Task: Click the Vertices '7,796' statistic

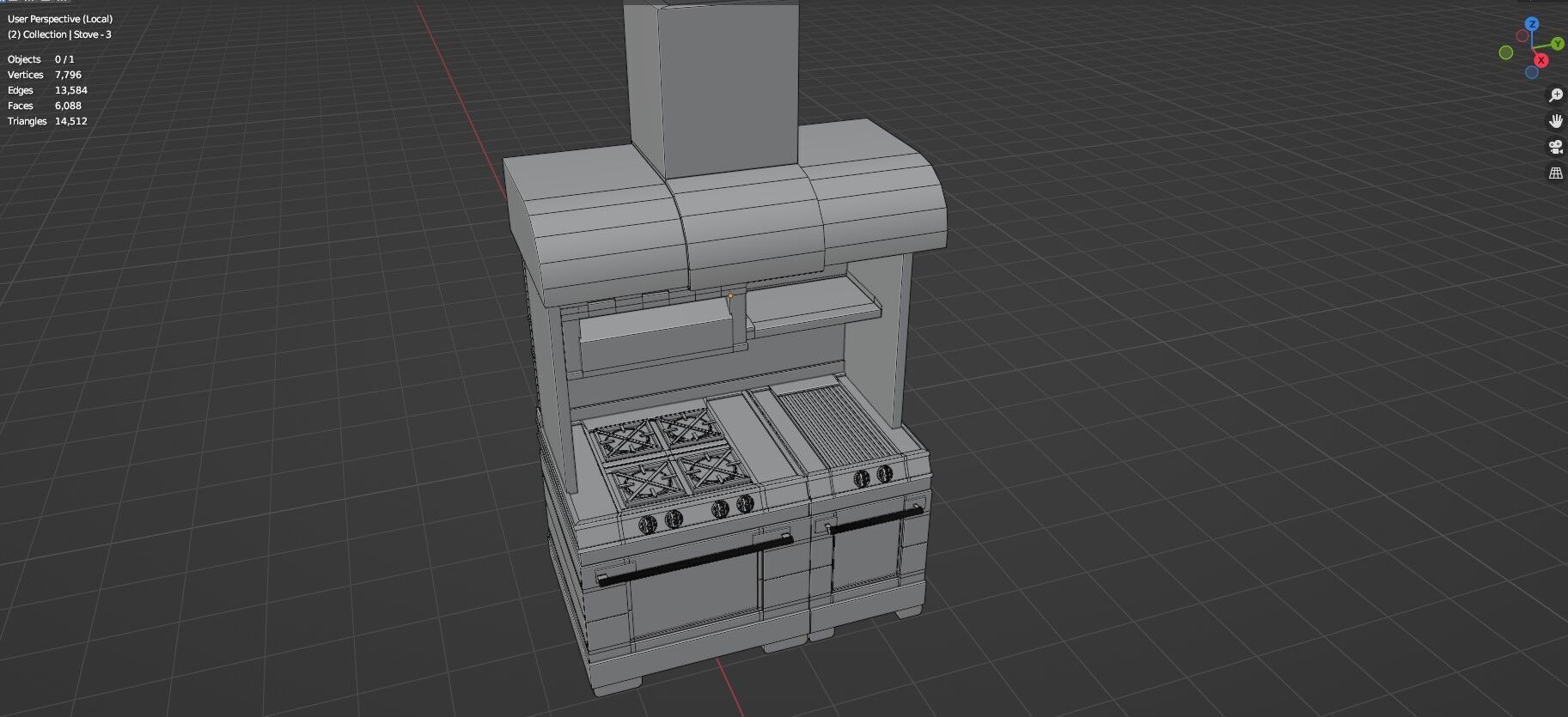Action: click(68, 75)
